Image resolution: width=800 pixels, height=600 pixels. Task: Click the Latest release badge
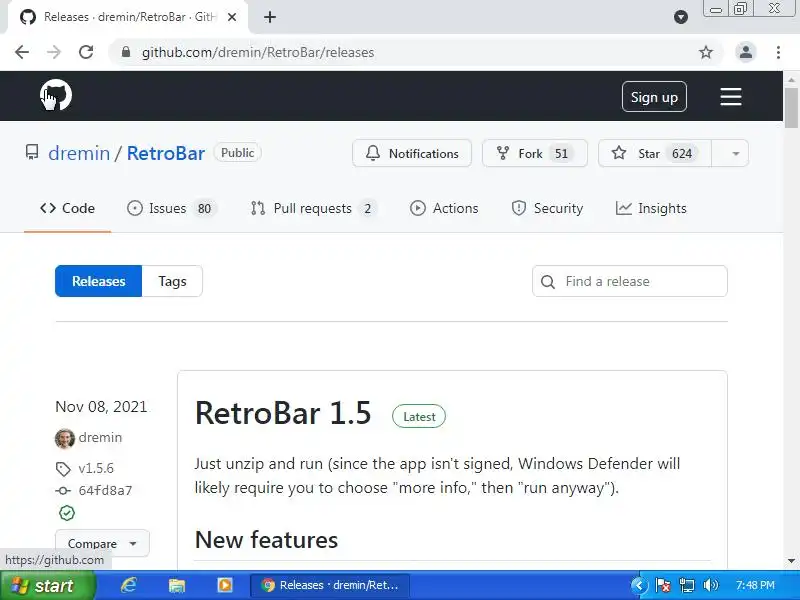point(419,416)
